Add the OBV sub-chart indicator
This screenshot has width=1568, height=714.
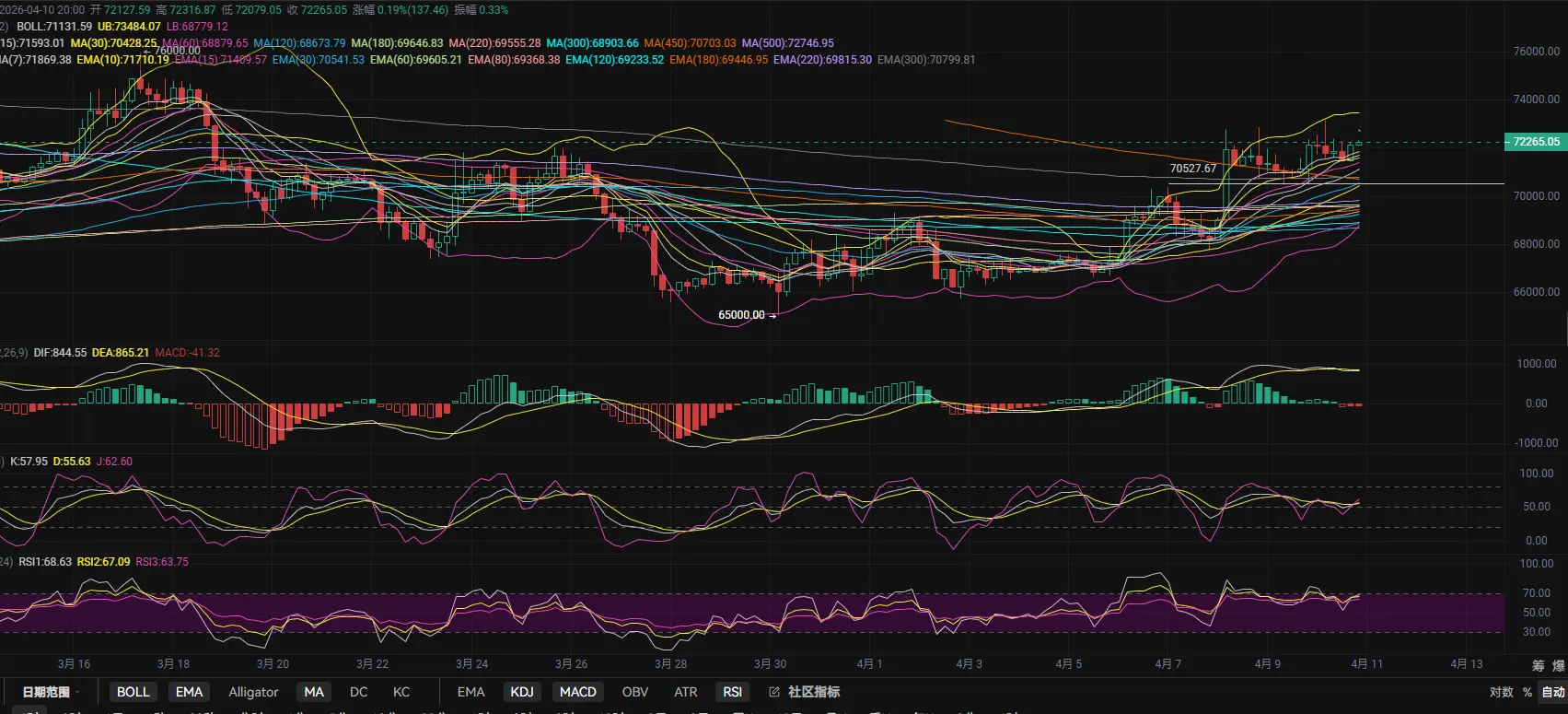pyautogui.click(x=635, y=692)
